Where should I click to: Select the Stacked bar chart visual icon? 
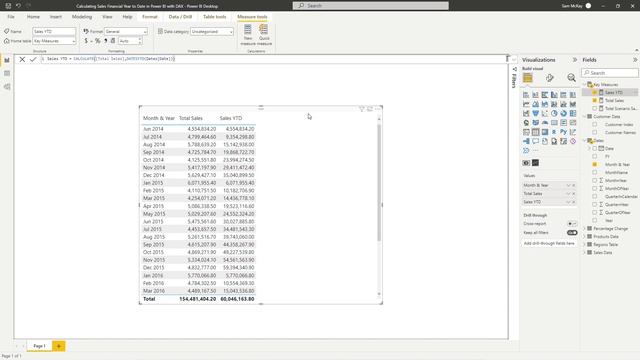click(526, 95)
